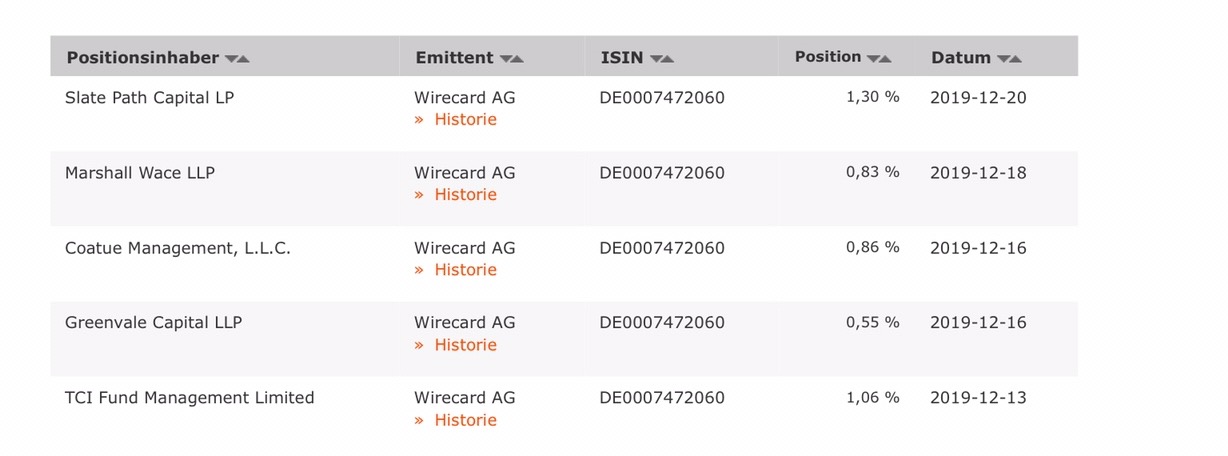Click the Datum column header label
Viewport: 1228px width, 456px height.
click(961, 57)
